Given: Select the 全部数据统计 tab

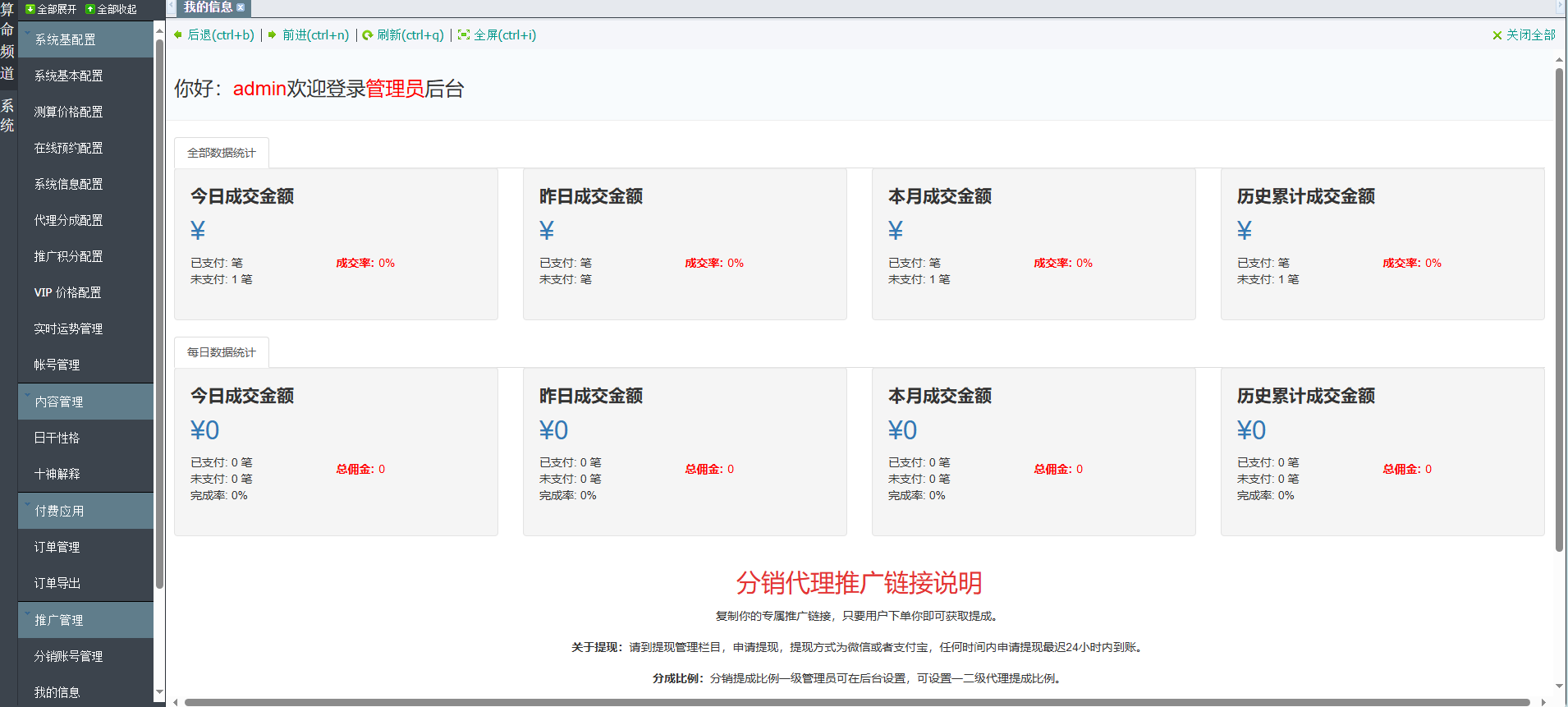Looking at the screenshot, I should (x=222, y=153).
